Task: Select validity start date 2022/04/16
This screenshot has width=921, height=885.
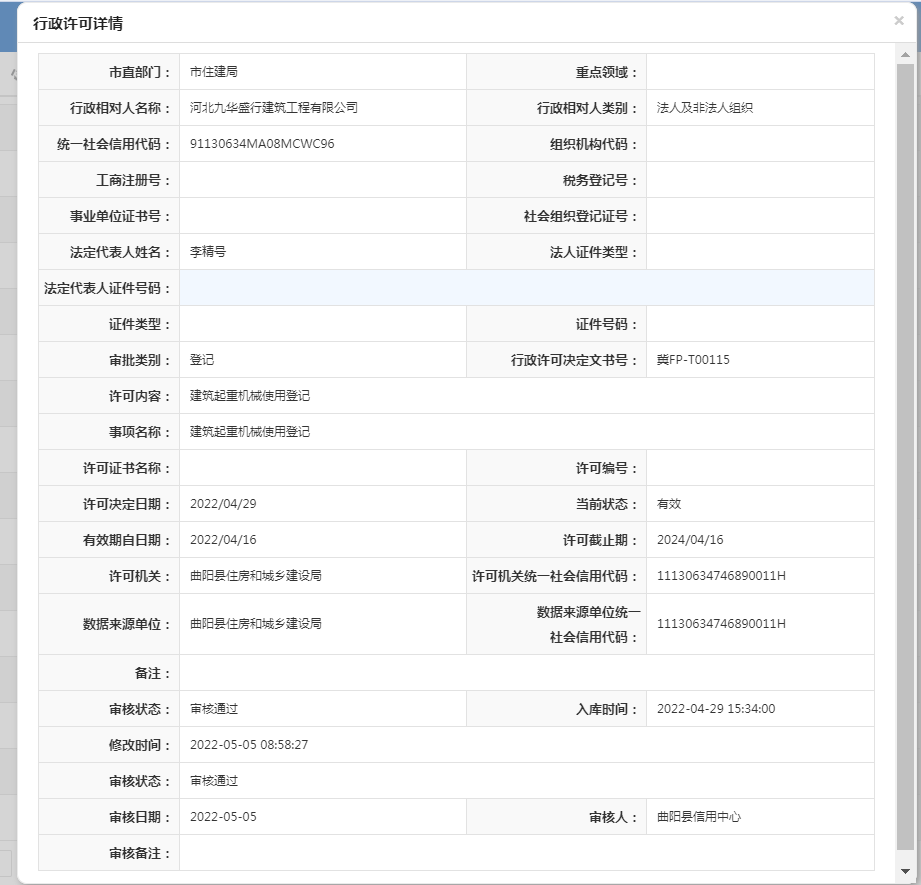Action: click(223, 540)
